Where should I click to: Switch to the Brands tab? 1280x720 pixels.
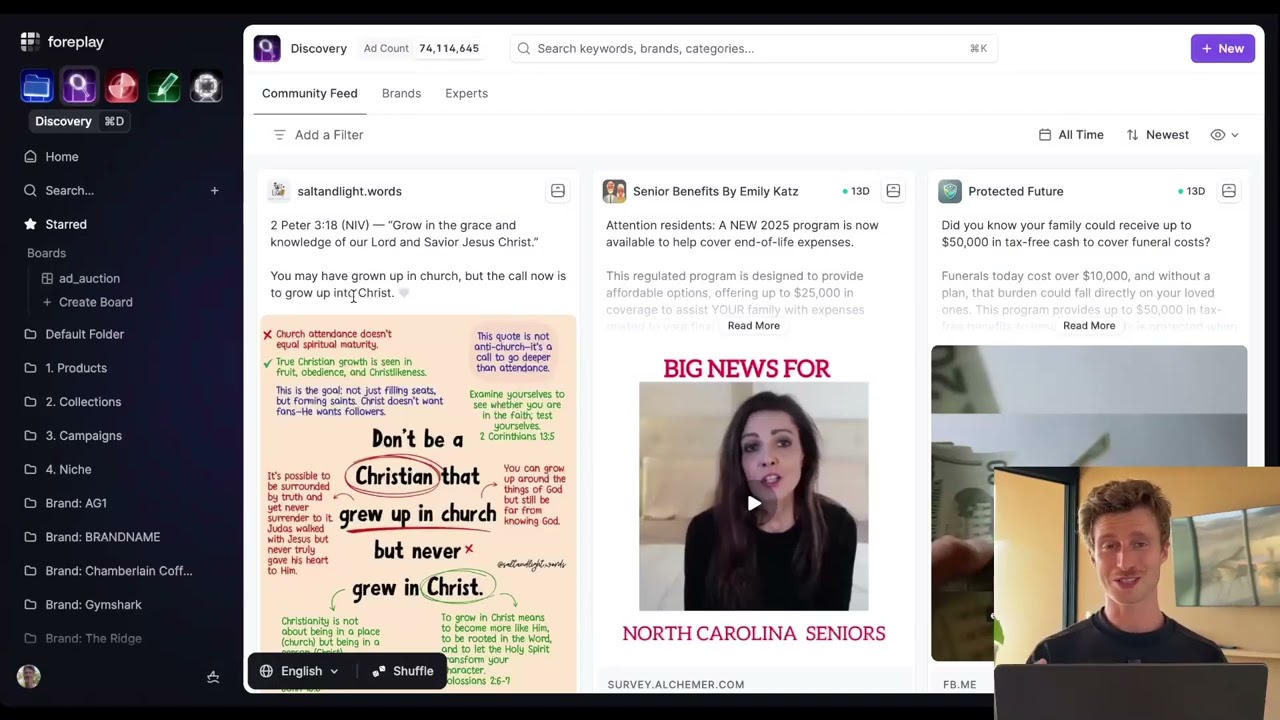click(x=401, y=93)
